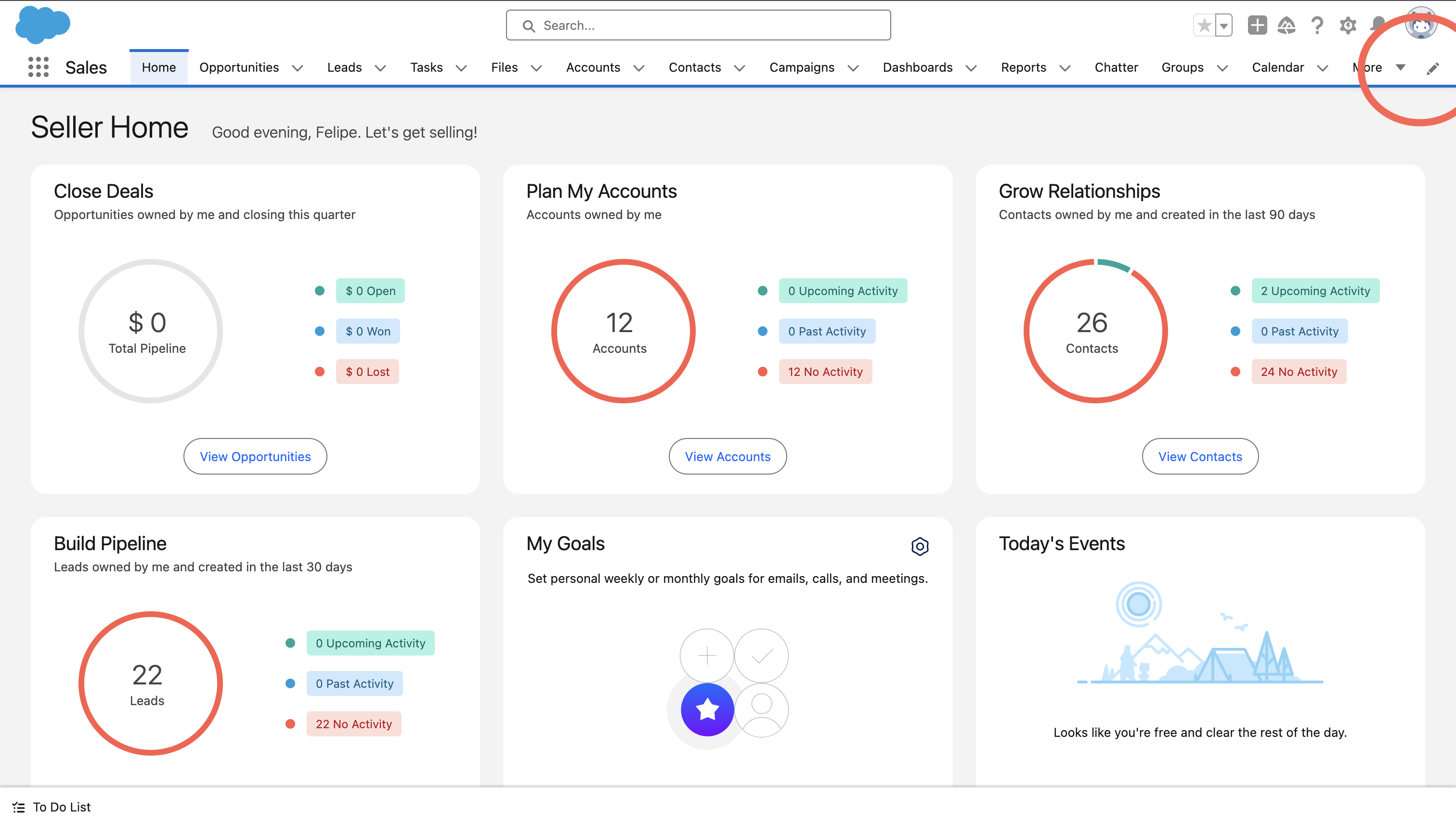1456x824 pixels.
Task: Expand the More navigation dropdown
Action: tap(1379, 67)
